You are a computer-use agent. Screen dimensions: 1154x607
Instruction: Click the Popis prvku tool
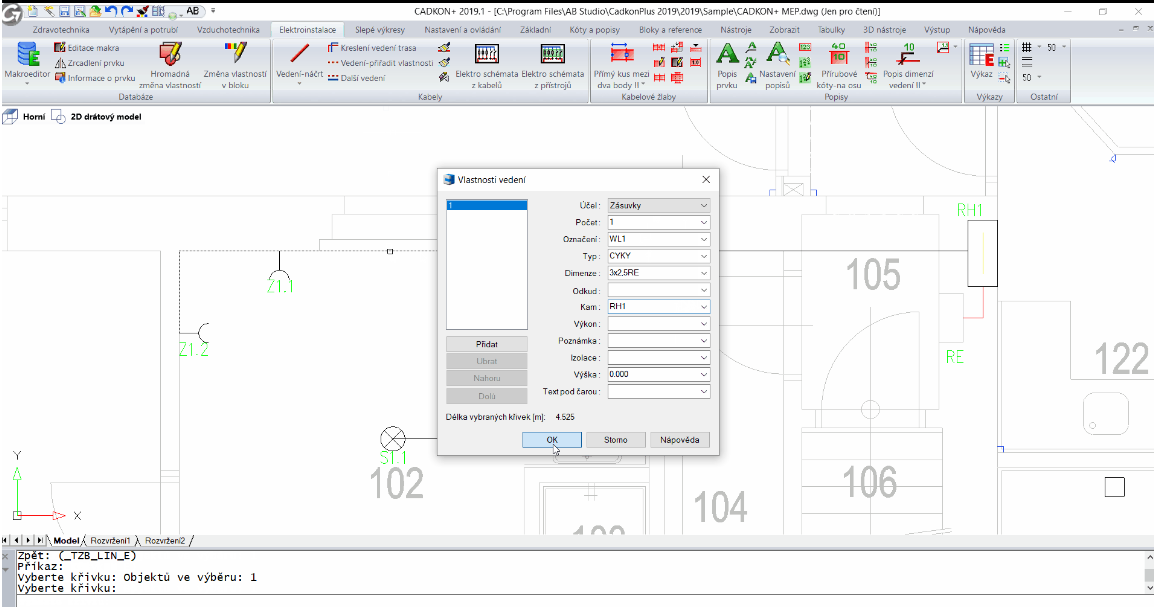point(727,65)
